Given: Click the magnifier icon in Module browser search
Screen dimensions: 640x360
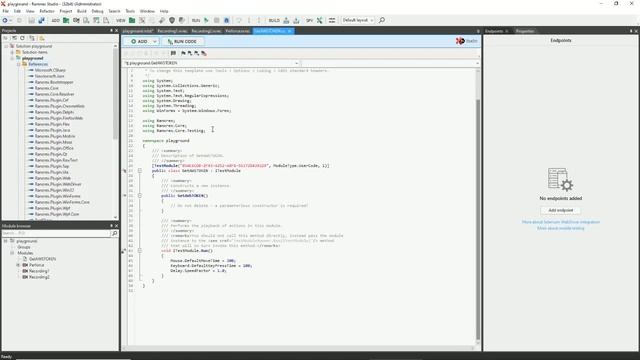Looking at the screenshot, I should (114, 233).
